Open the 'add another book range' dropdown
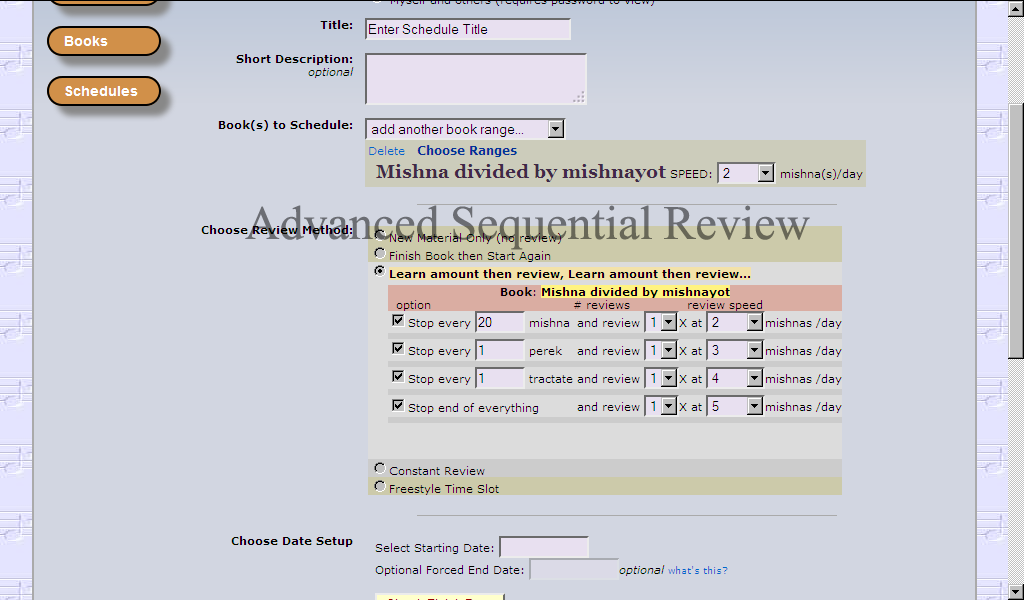This screenshot has width=1024, height=600. (x=465, y=129)
